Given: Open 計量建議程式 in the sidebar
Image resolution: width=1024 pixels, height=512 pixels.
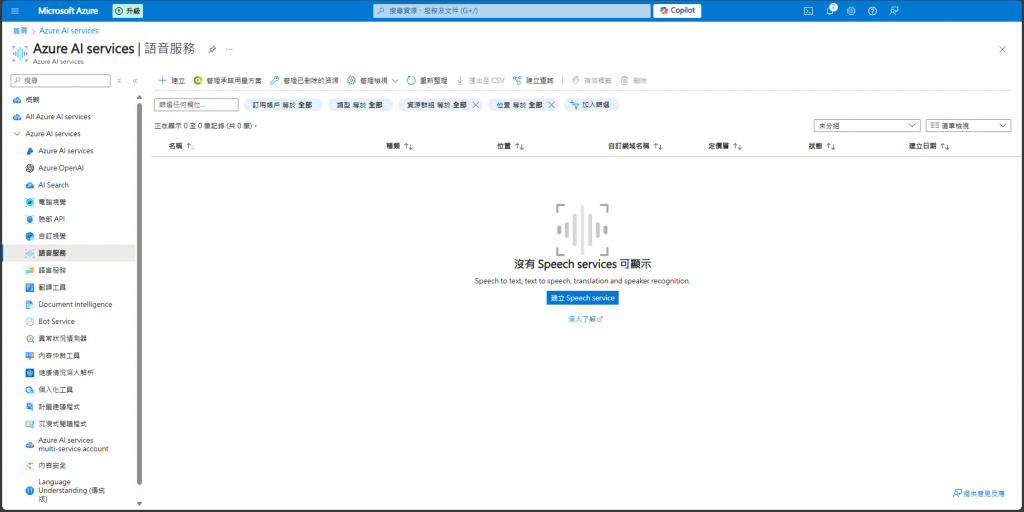Looking at the screenshot, I should tap(59, 406).
